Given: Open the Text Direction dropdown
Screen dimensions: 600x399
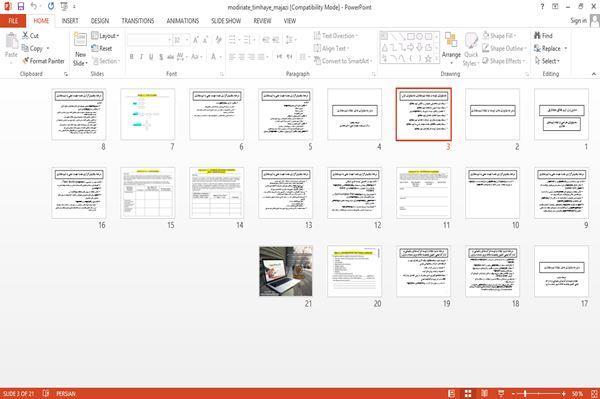Looking at the screenshot, I should (336, 36).
